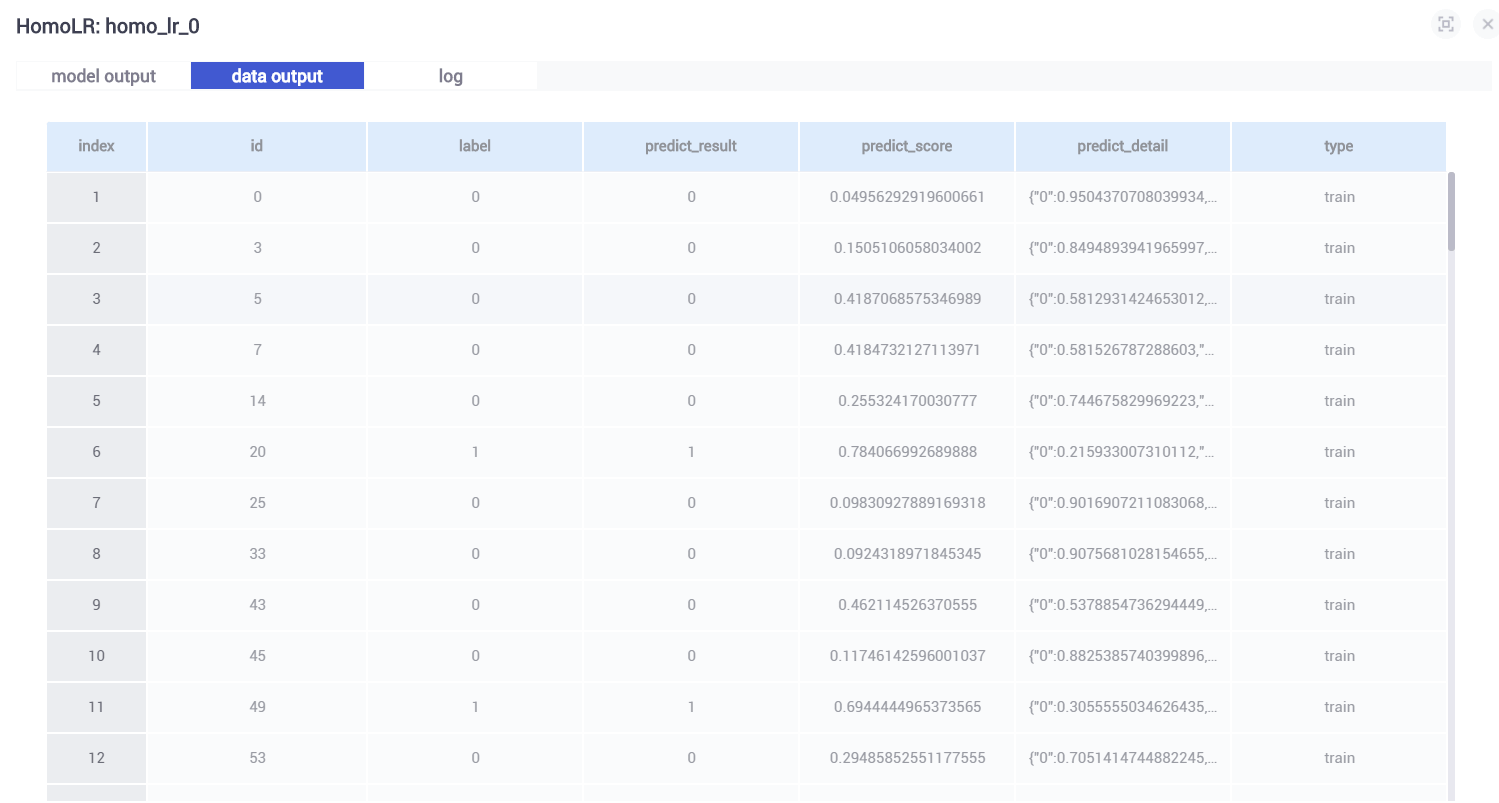
Task: Select predict_score 0.784066992689888
Action: (907, 452)
